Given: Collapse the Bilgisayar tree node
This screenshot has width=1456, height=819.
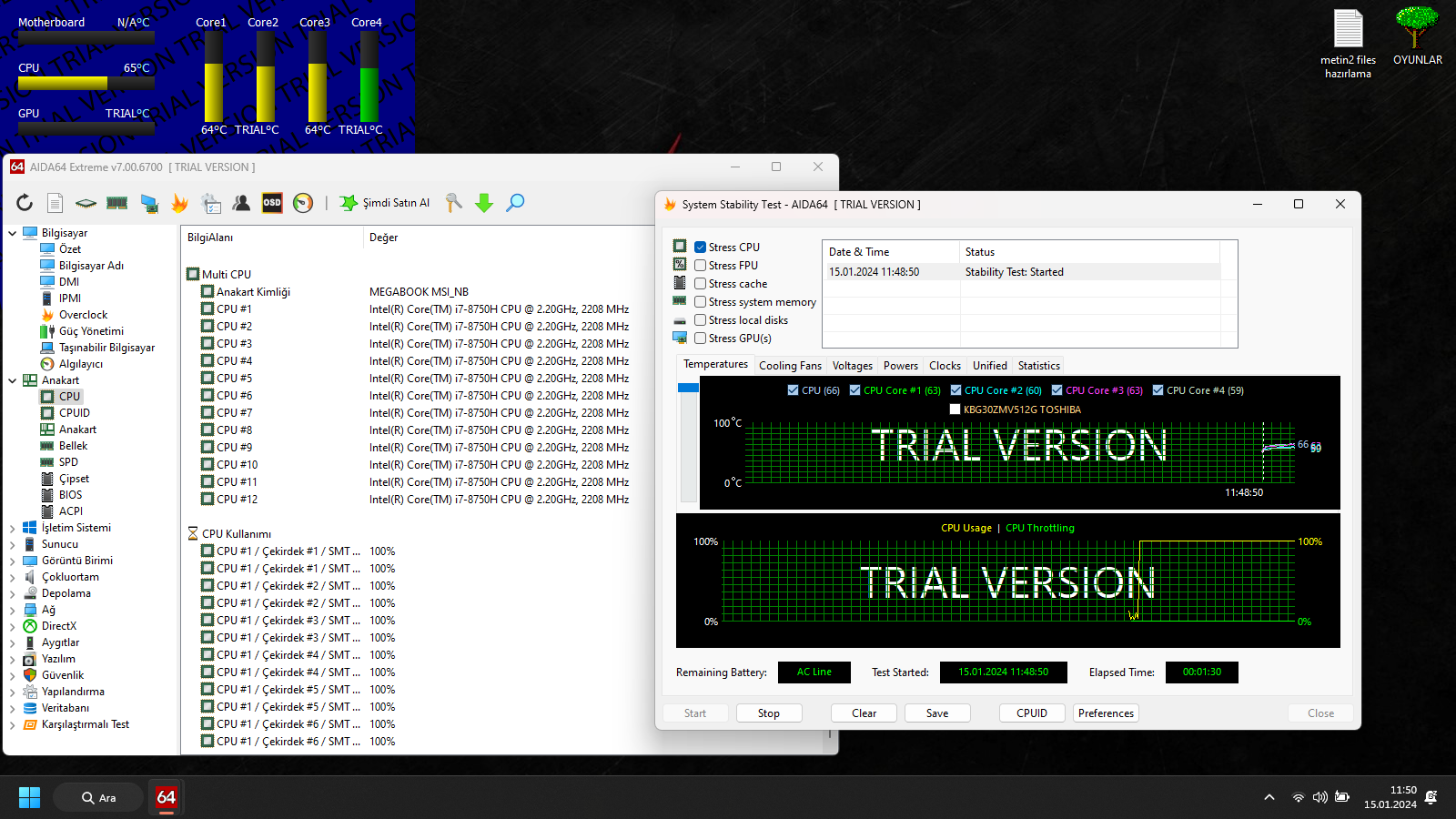Looking at the screenshot, I should click(13, 233).
